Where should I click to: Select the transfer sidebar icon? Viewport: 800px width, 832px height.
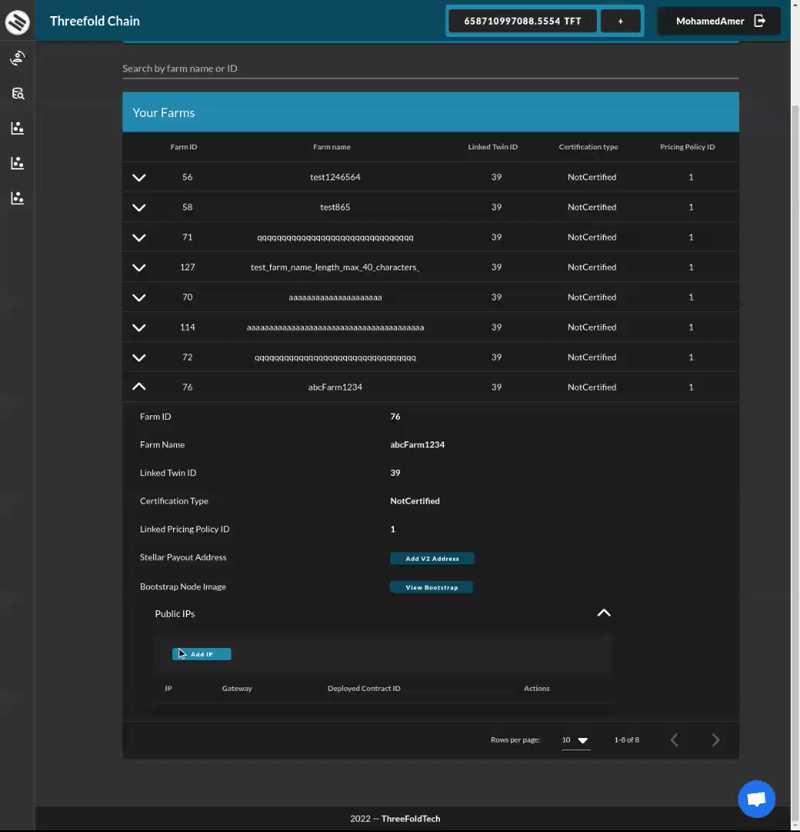tap(16, 58)
